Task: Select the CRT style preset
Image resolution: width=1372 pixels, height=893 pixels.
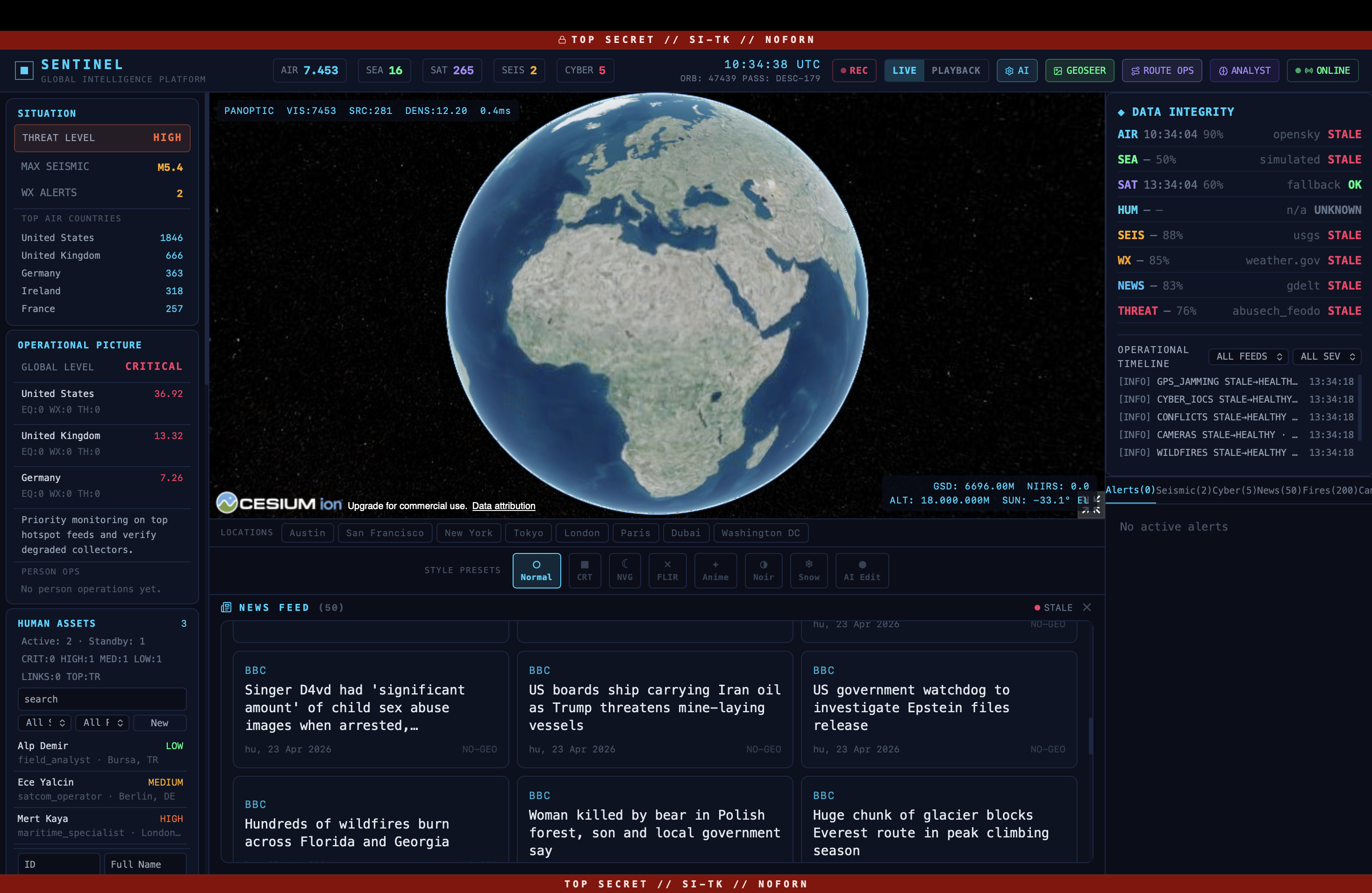Action: [584, 570]
